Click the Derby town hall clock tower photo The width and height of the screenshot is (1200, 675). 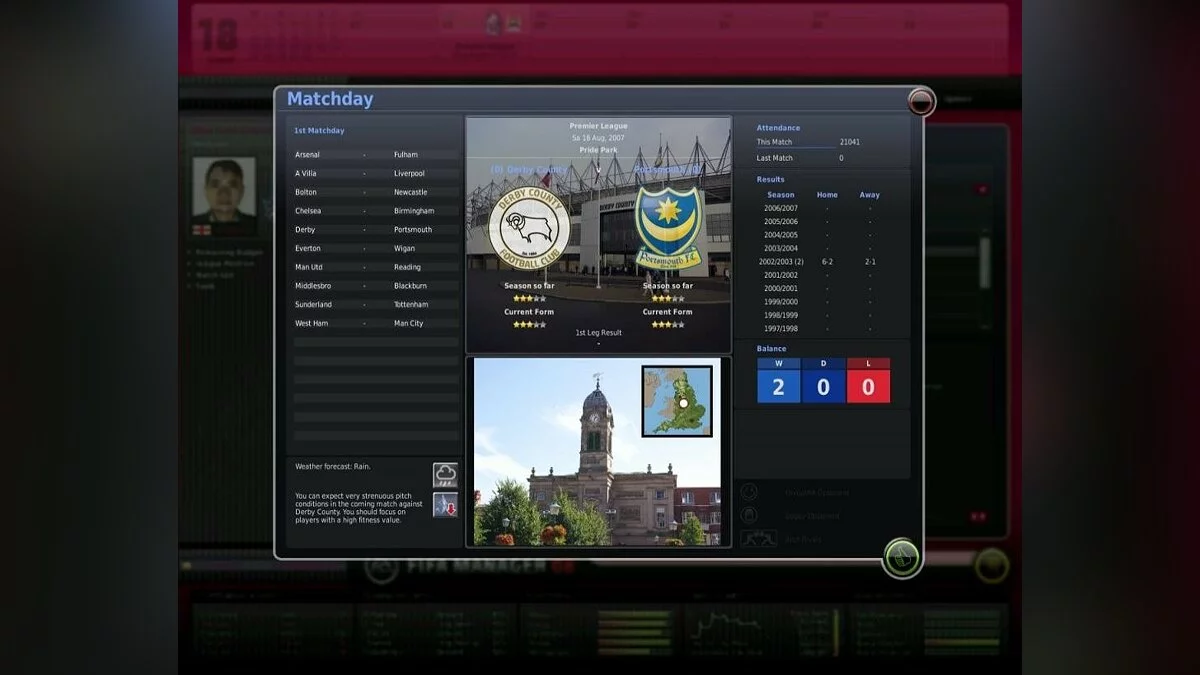pyautogui.click(x=597, y=452)
